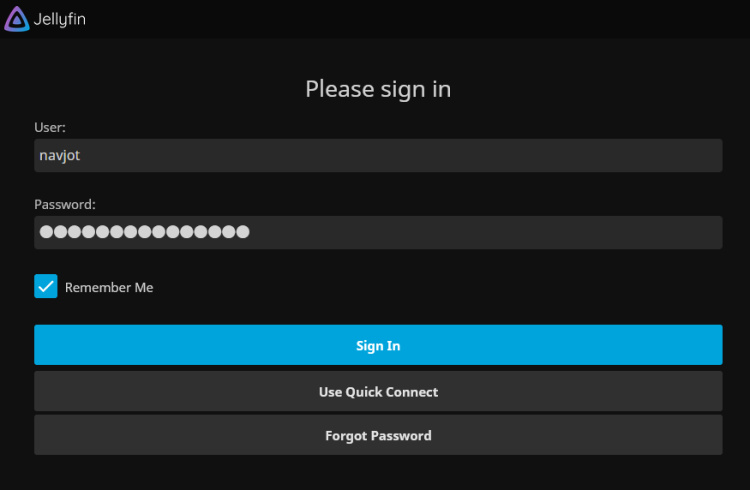Click the Use Quick Connect label text
The height and width of the screenshot is (490, 750).
[378, 392]
